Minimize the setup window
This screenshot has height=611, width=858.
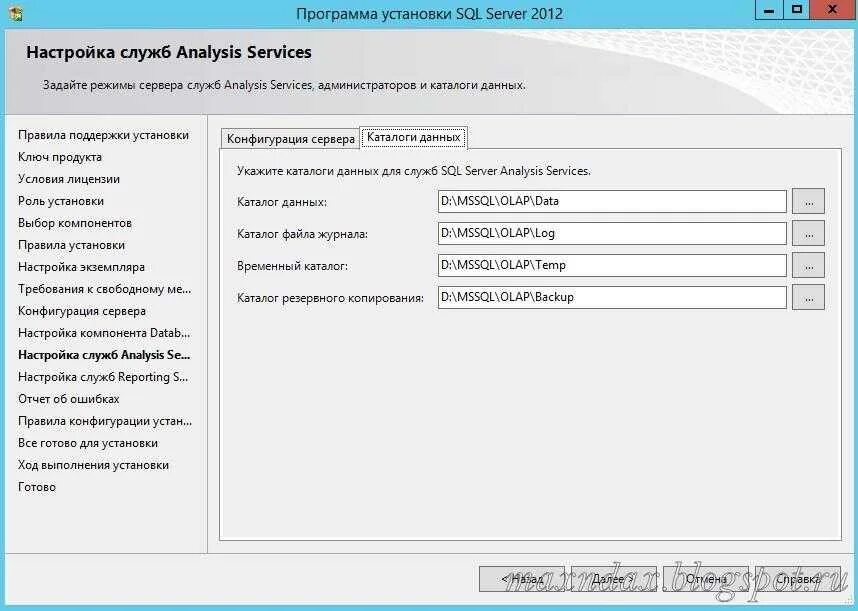[x=769, y=10]
